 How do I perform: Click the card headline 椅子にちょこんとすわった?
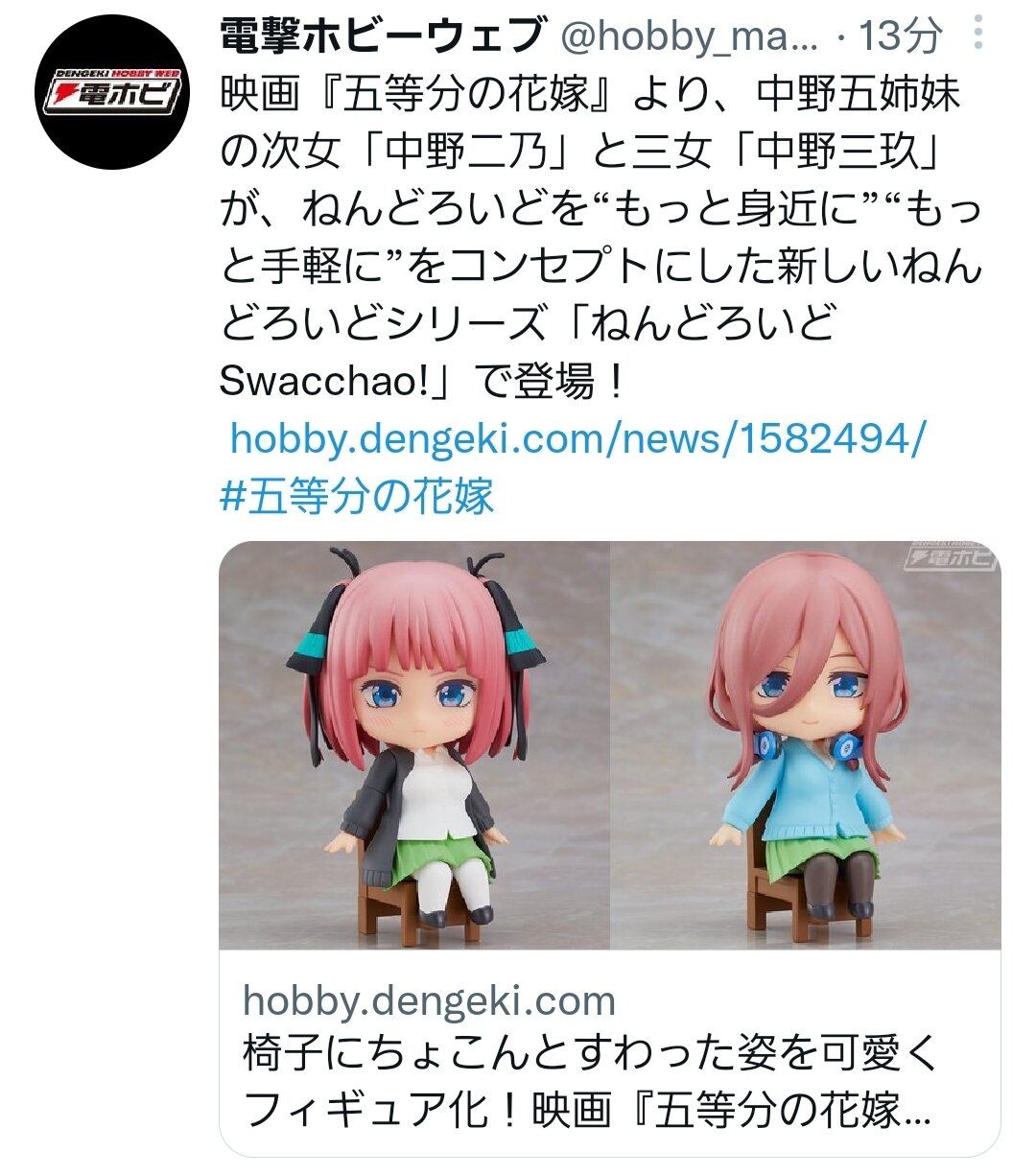[x=592, y=1055]
